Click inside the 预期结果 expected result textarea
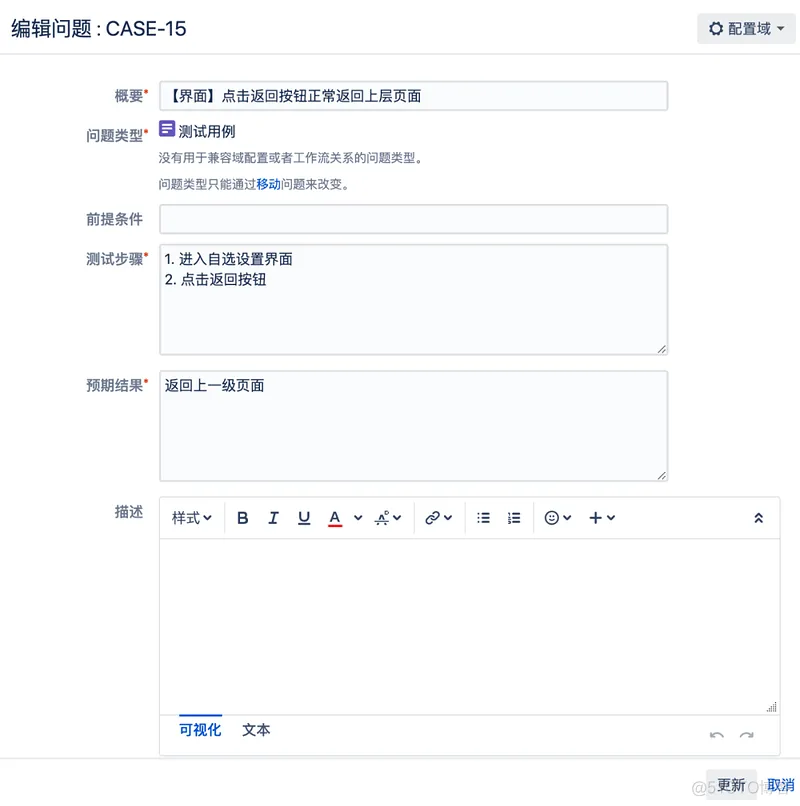 413,426
